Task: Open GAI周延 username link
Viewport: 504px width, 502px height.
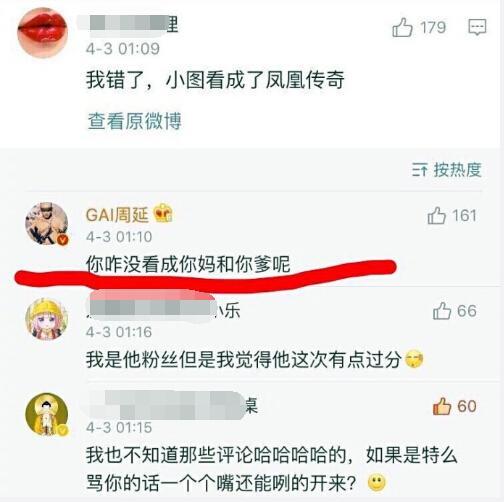Action: [x=117, y=215]
